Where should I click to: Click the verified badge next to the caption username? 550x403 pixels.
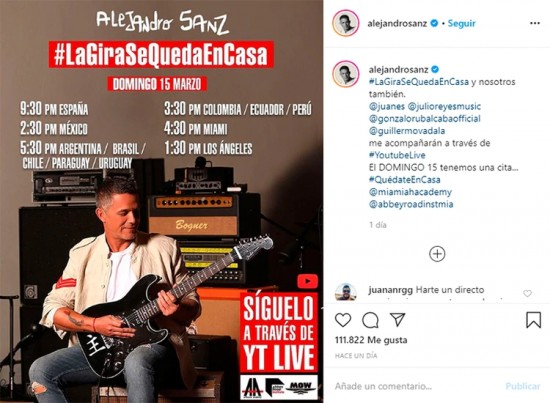tap(435, 69)
